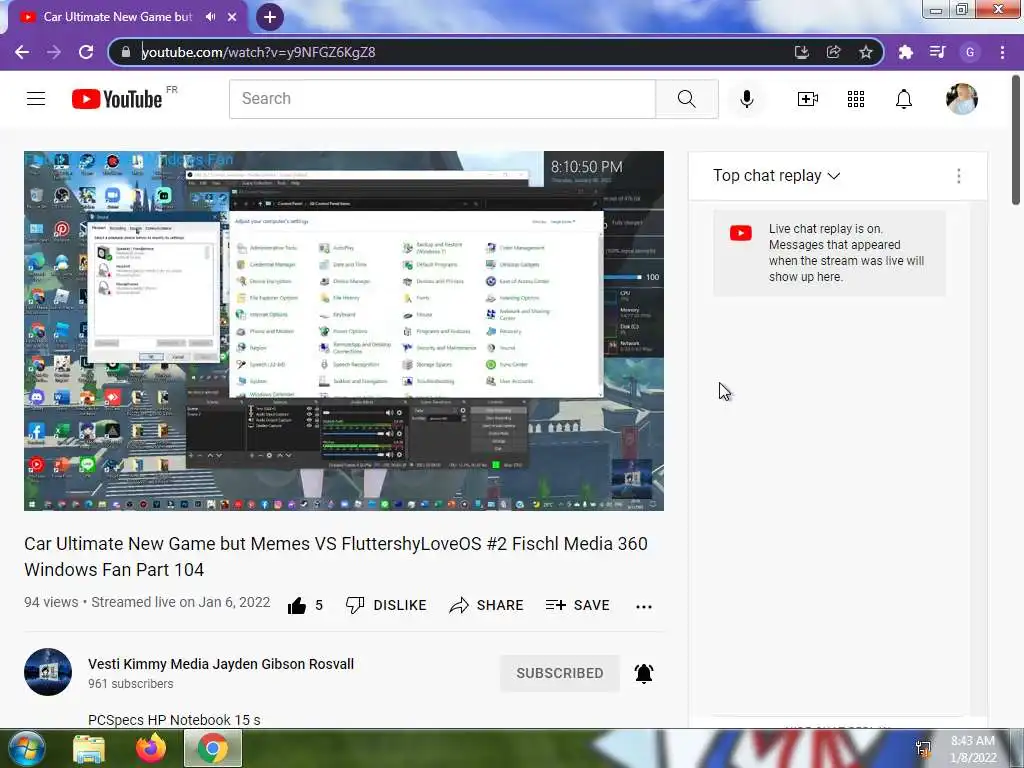
Task: Close the Car Ultimate New Game tab
Action: click(x=232, y=17)
